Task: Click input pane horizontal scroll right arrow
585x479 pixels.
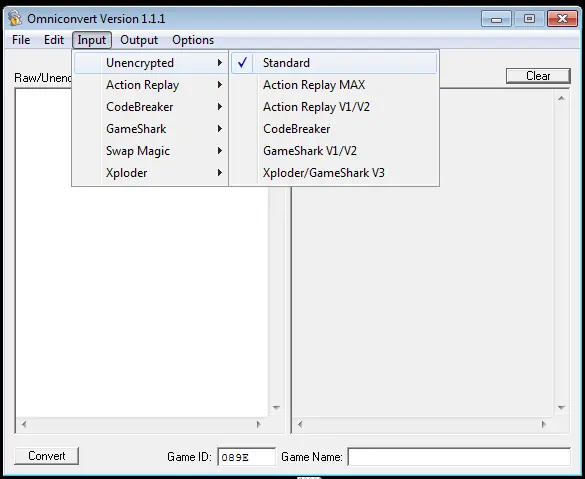Action: click(259, 424)
